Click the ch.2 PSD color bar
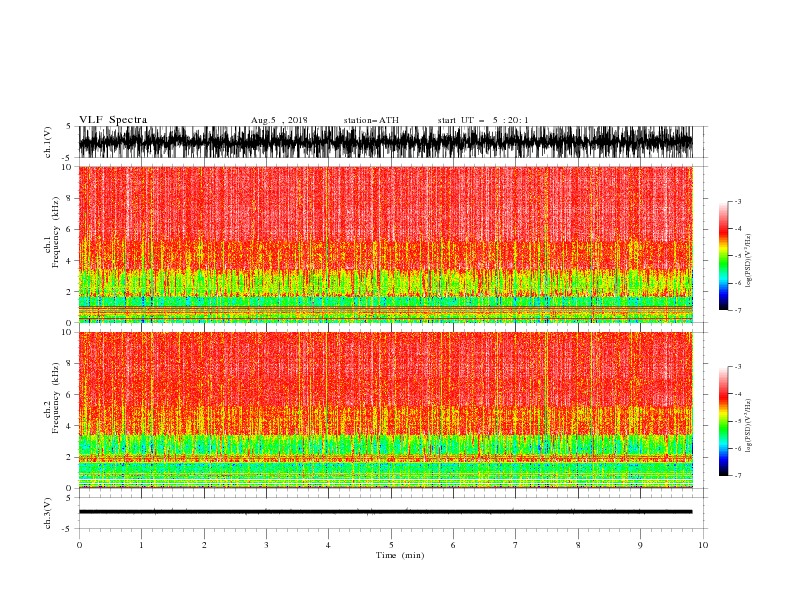This screenshot has height=612, width=792. [x=723, y=421]
